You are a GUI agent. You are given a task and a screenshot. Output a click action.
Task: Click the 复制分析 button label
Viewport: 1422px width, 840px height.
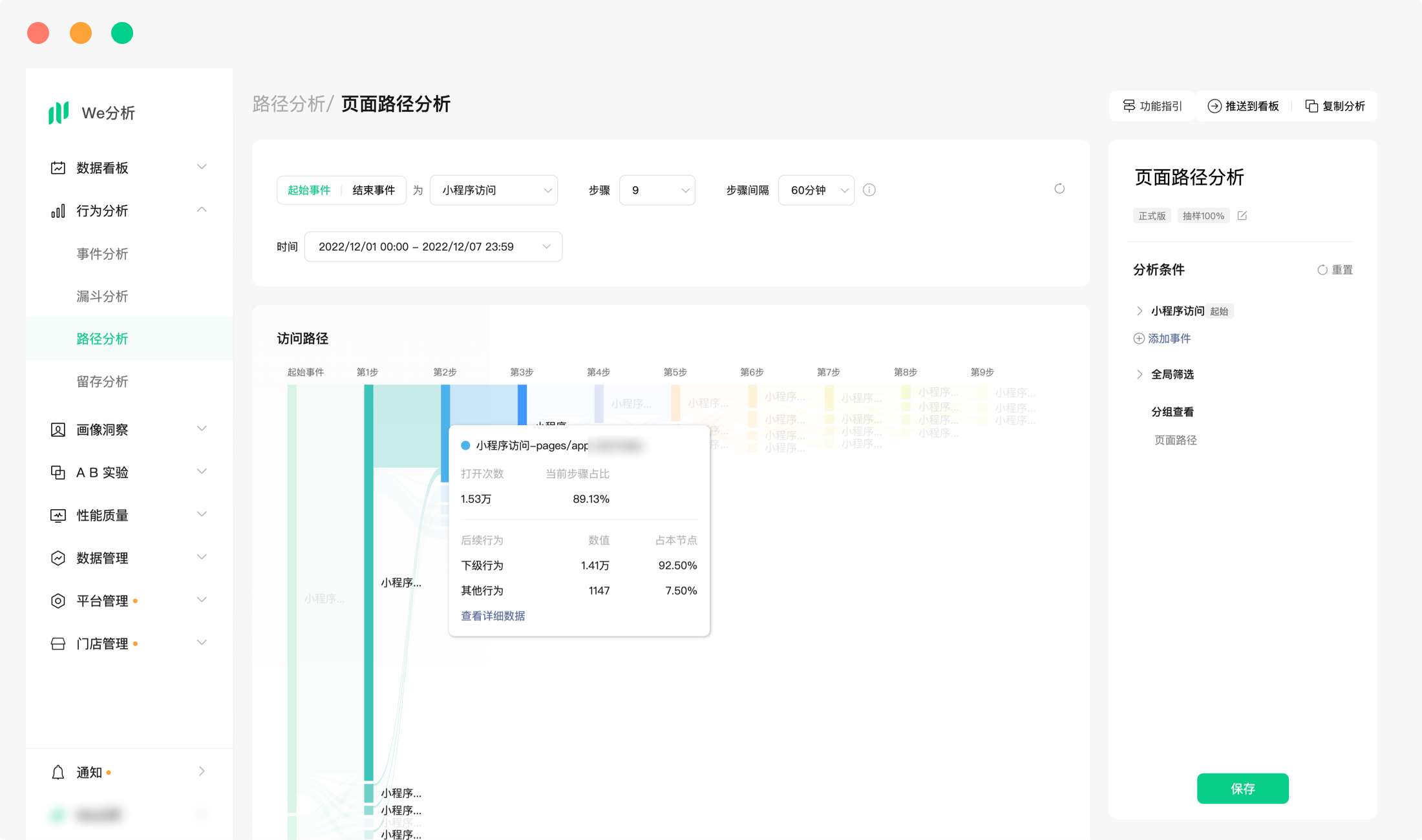[1344, 106]
